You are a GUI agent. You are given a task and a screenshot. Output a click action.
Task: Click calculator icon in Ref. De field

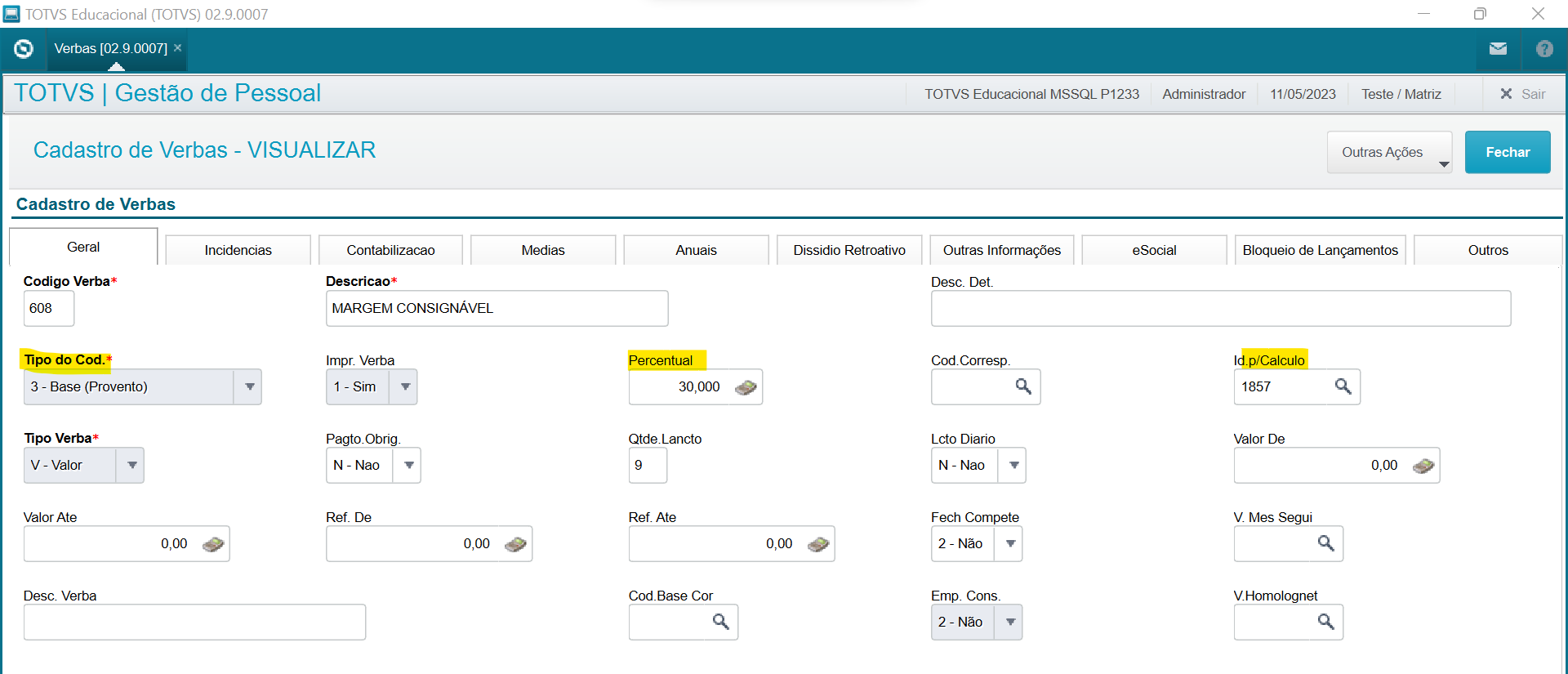pyautogui.click(x=515, y=544)
